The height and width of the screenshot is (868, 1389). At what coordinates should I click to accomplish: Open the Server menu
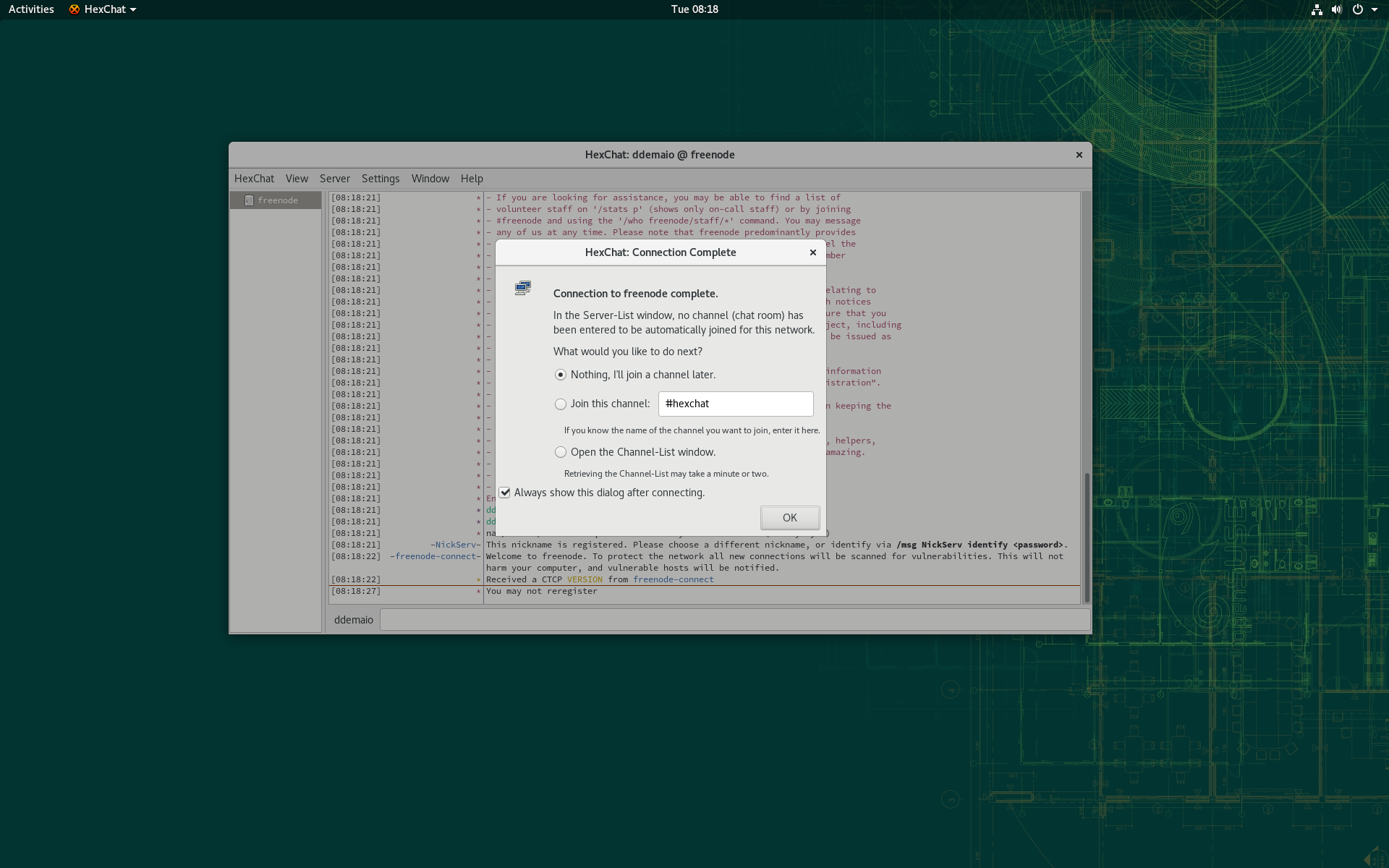[x=334, y=179]
